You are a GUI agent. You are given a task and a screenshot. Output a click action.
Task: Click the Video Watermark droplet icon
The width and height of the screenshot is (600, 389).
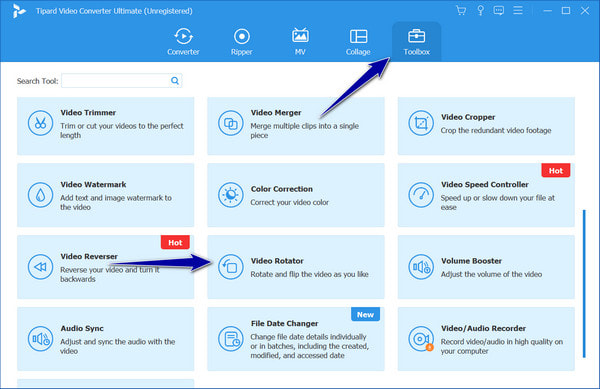click(x=40, y=195)
